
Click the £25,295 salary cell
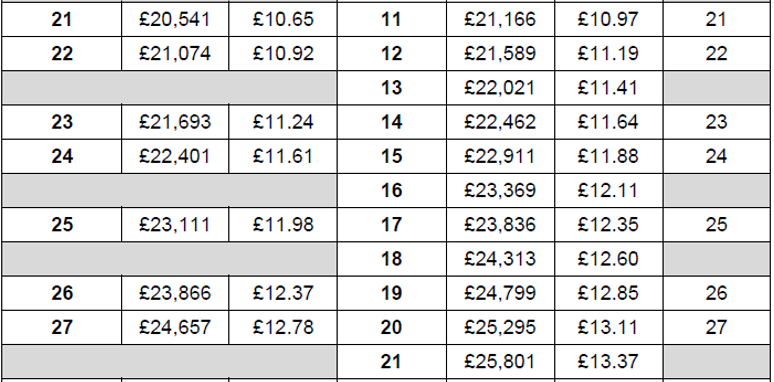[x=500, y=327]
